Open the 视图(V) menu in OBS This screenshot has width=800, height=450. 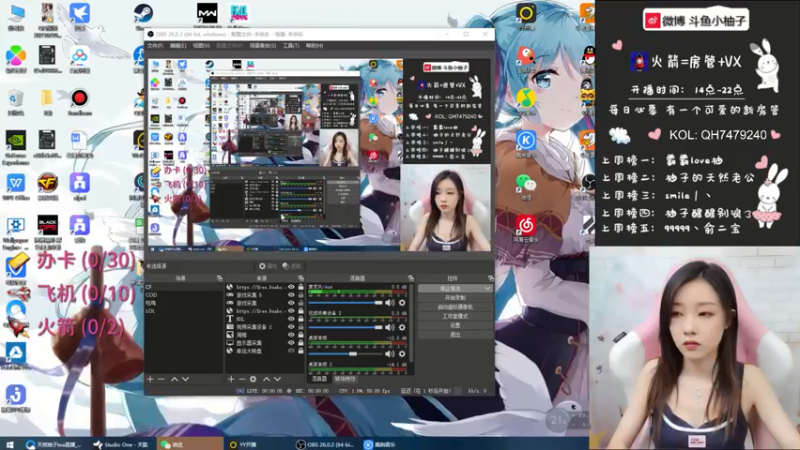[201, 46]
